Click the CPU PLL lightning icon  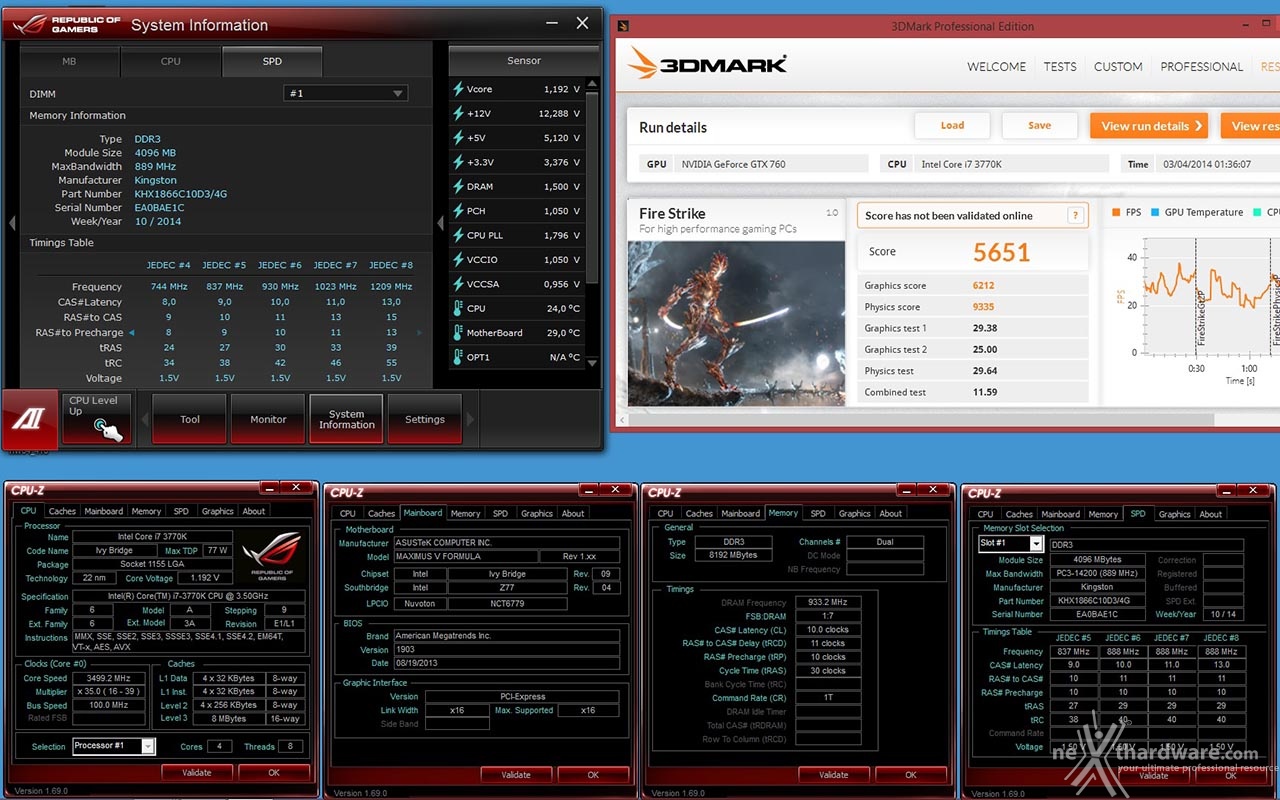(458, 235)
